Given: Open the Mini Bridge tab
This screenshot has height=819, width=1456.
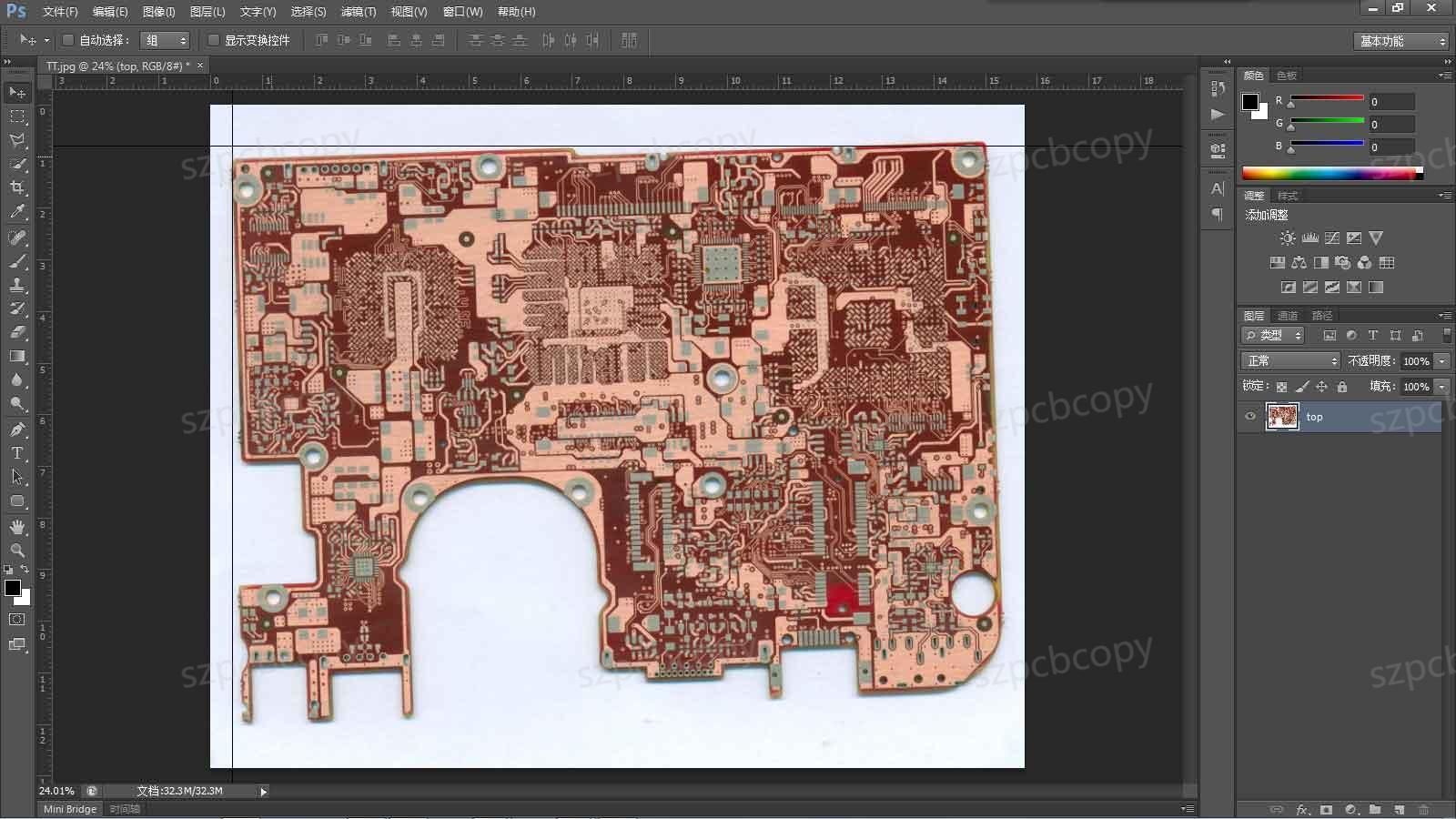Looking at the screenshot, I should coord(70,809).
